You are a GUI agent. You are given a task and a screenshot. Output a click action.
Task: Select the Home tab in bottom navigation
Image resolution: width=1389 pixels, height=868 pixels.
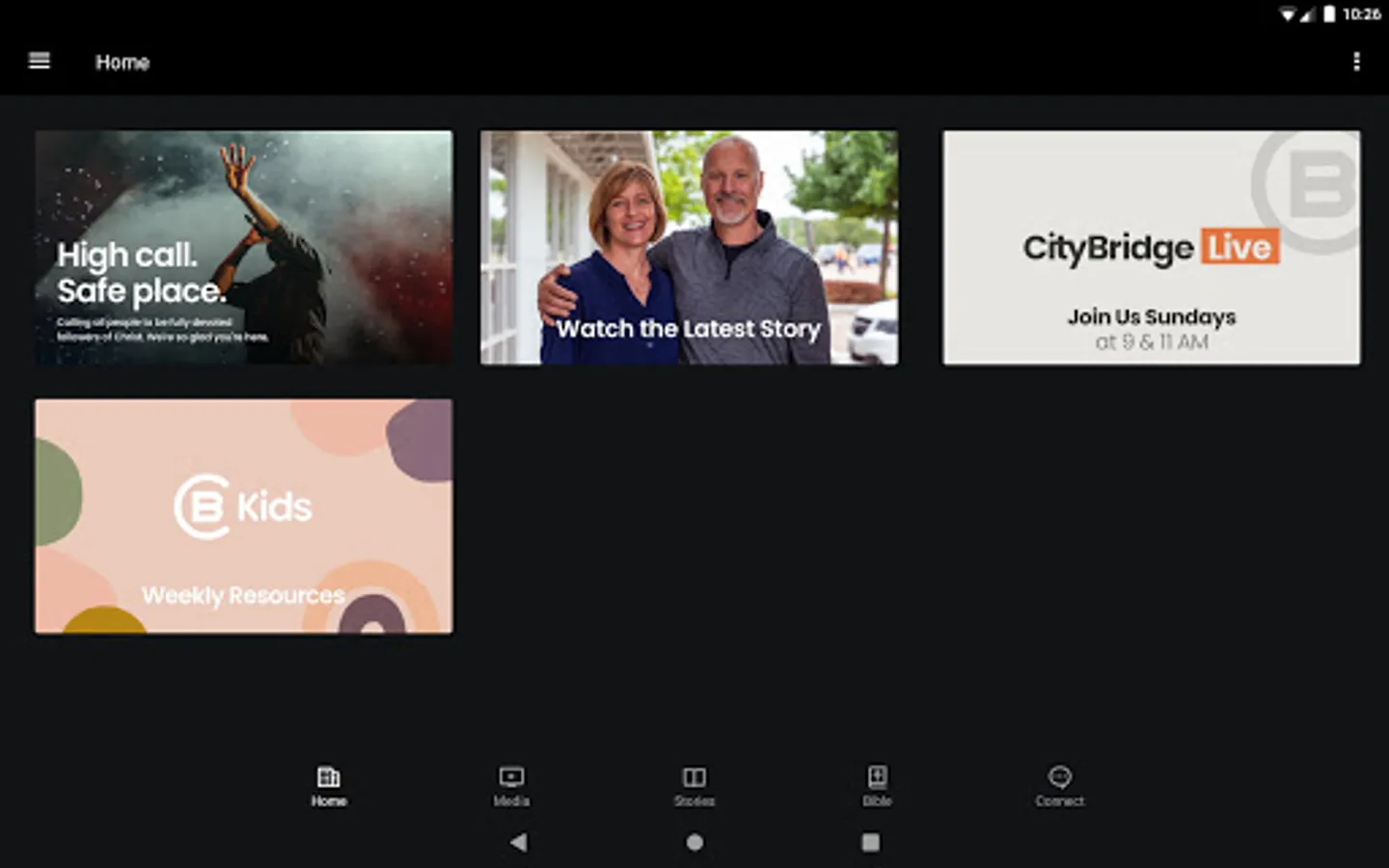[329, 787]
